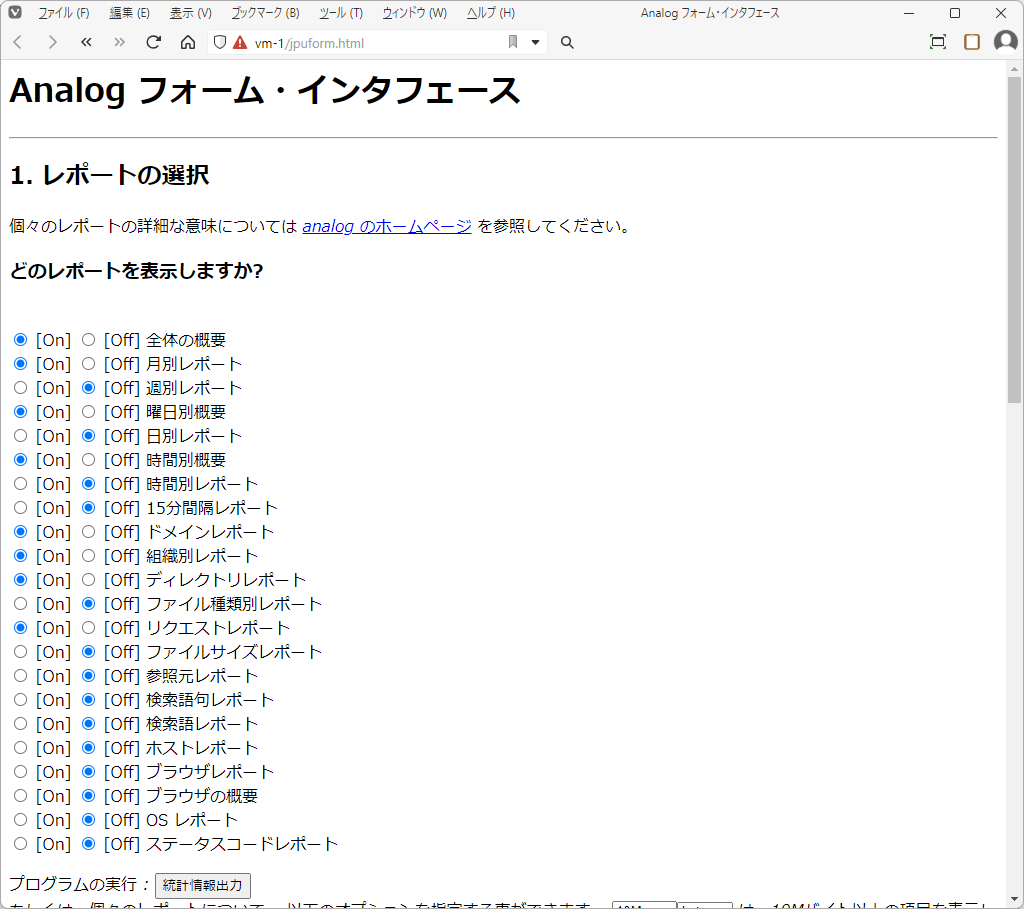The width and height of the screenshot is (1024, 909).
Task: Go back one page in history
Action: [x=18, y=42]
